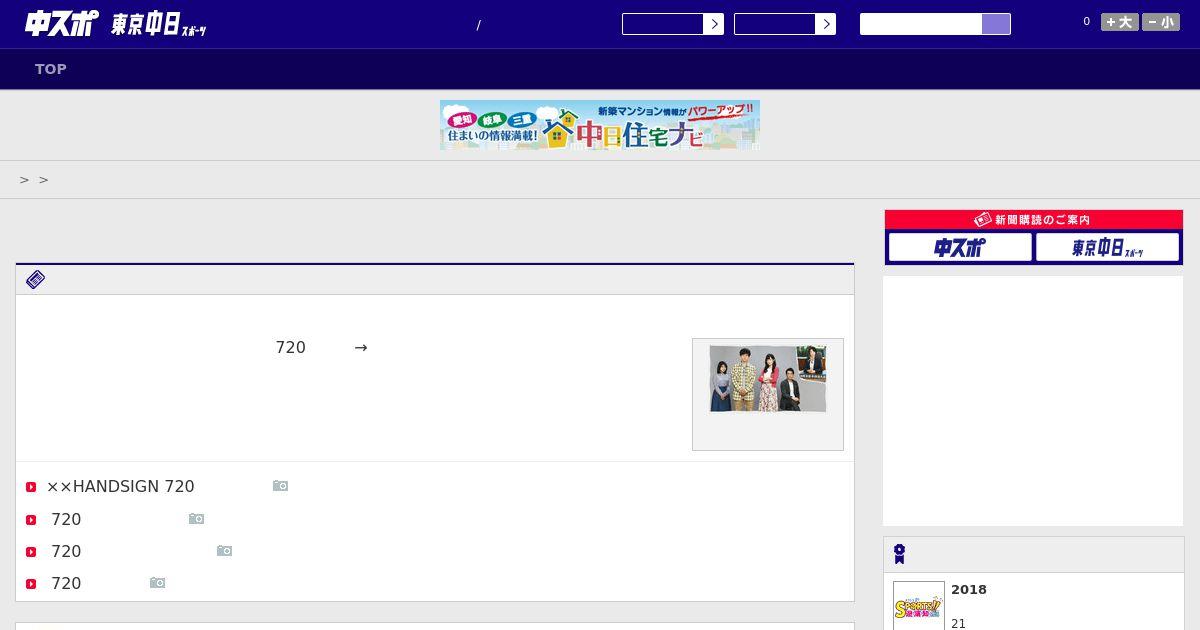Click the camera icon of fourth '720' article
Screen dimensions: 1200x630
157,583
